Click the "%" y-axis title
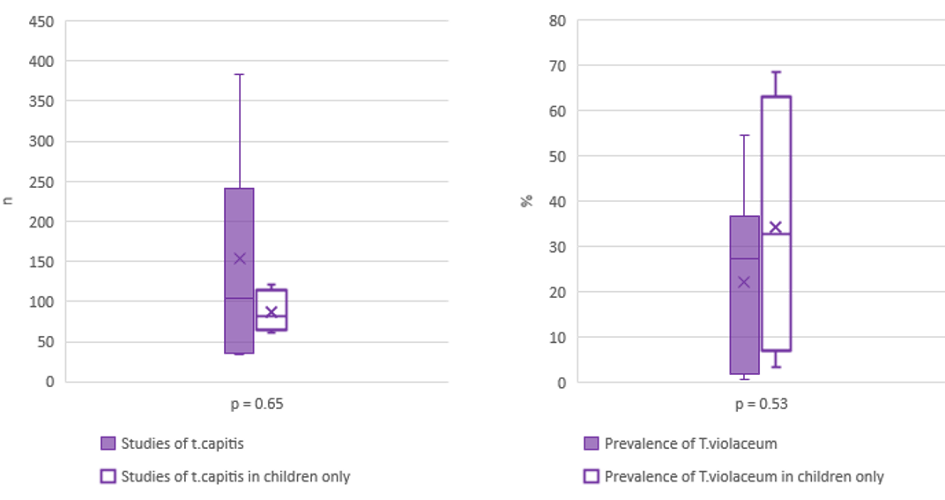The width and height of the screenshot is (945, 500). coord(526,200)
